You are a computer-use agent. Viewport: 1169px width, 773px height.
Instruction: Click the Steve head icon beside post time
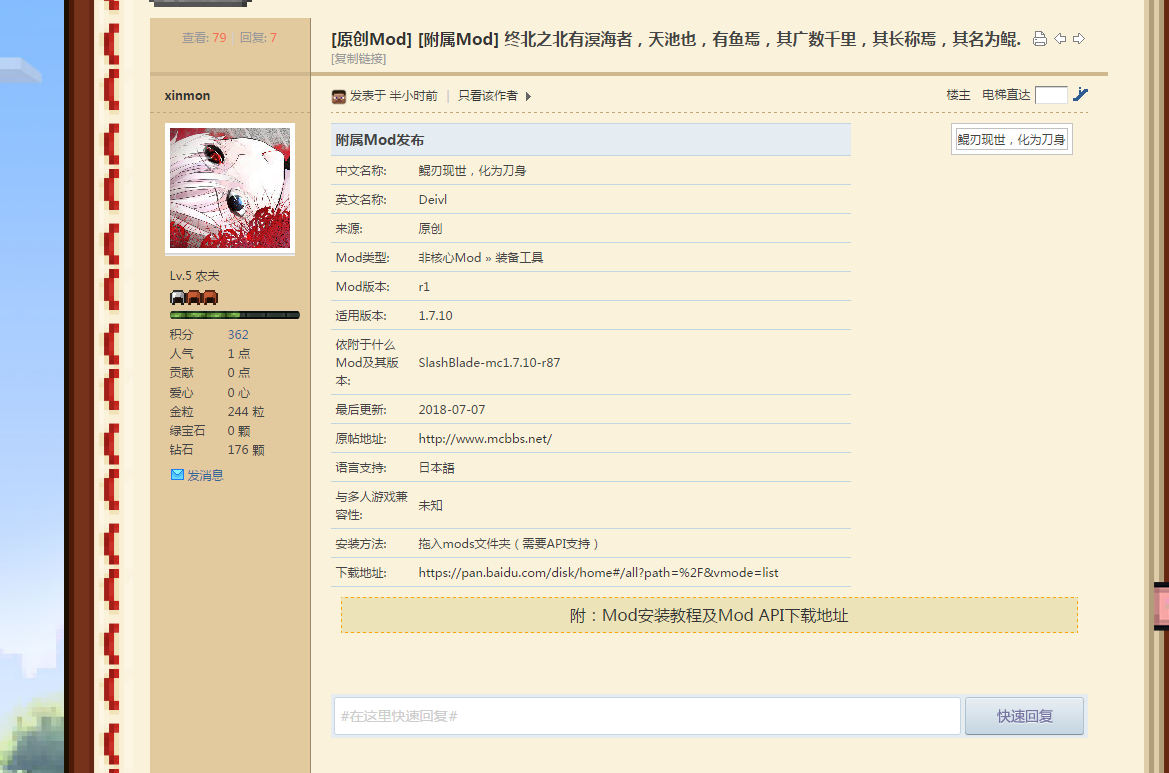click(338, 96)
